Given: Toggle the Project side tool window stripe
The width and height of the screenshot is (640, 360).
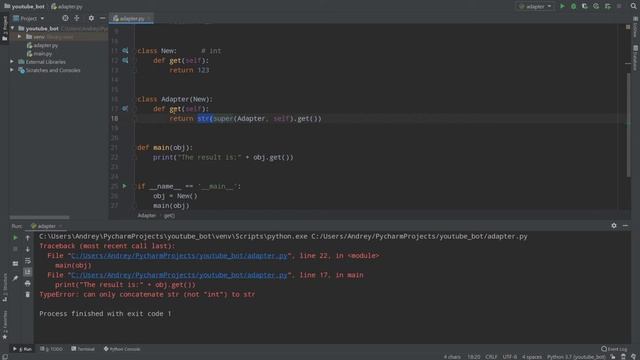Looking at the screenshot, I should 4,29.
